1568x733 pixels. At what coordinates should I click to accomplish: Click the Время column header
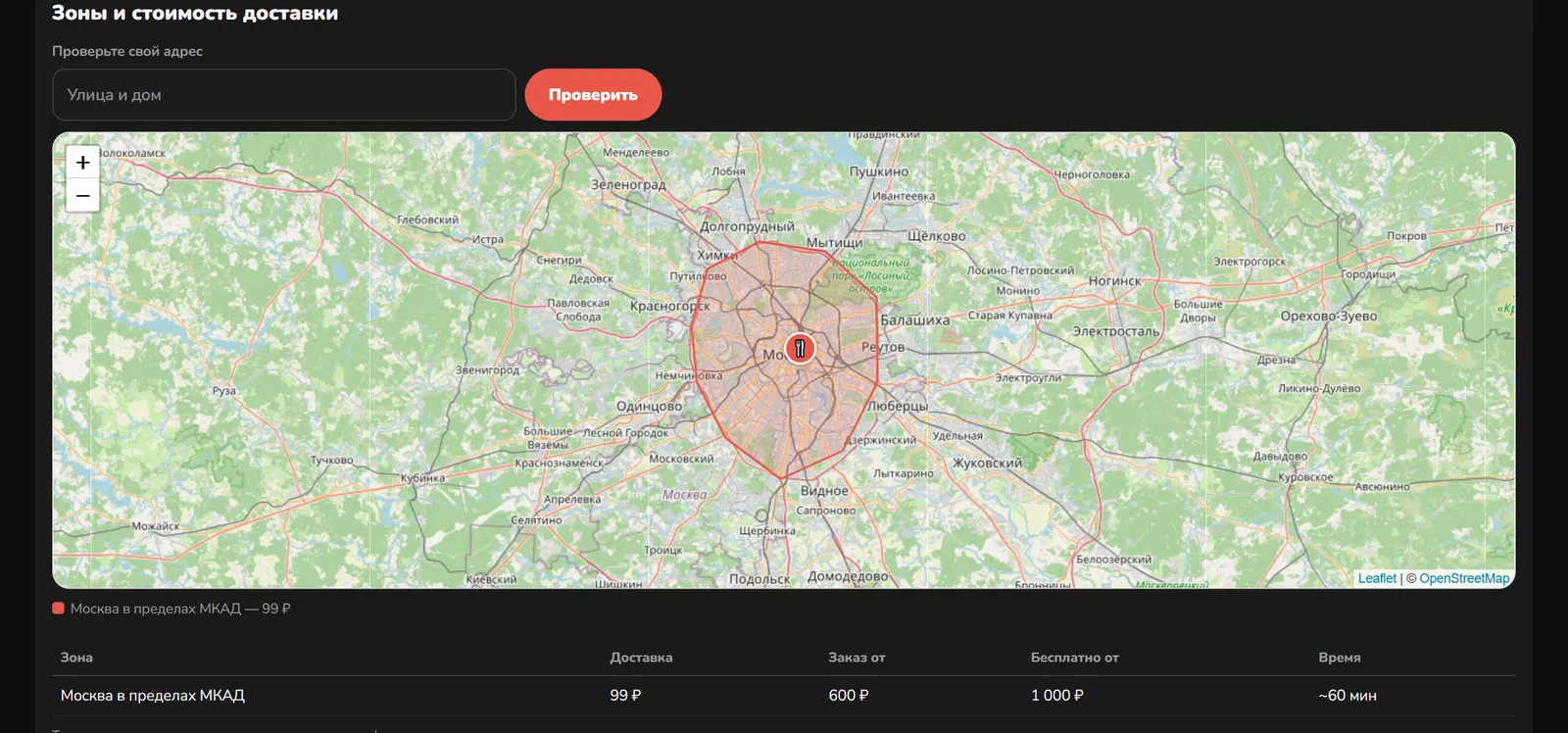[1340, 658]
